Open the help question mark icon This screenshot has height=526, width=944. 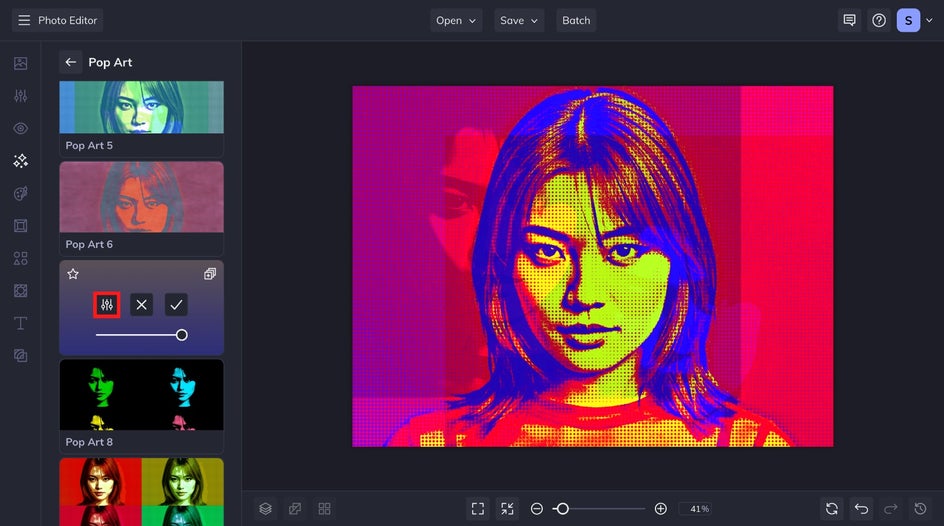click(879, 20)
